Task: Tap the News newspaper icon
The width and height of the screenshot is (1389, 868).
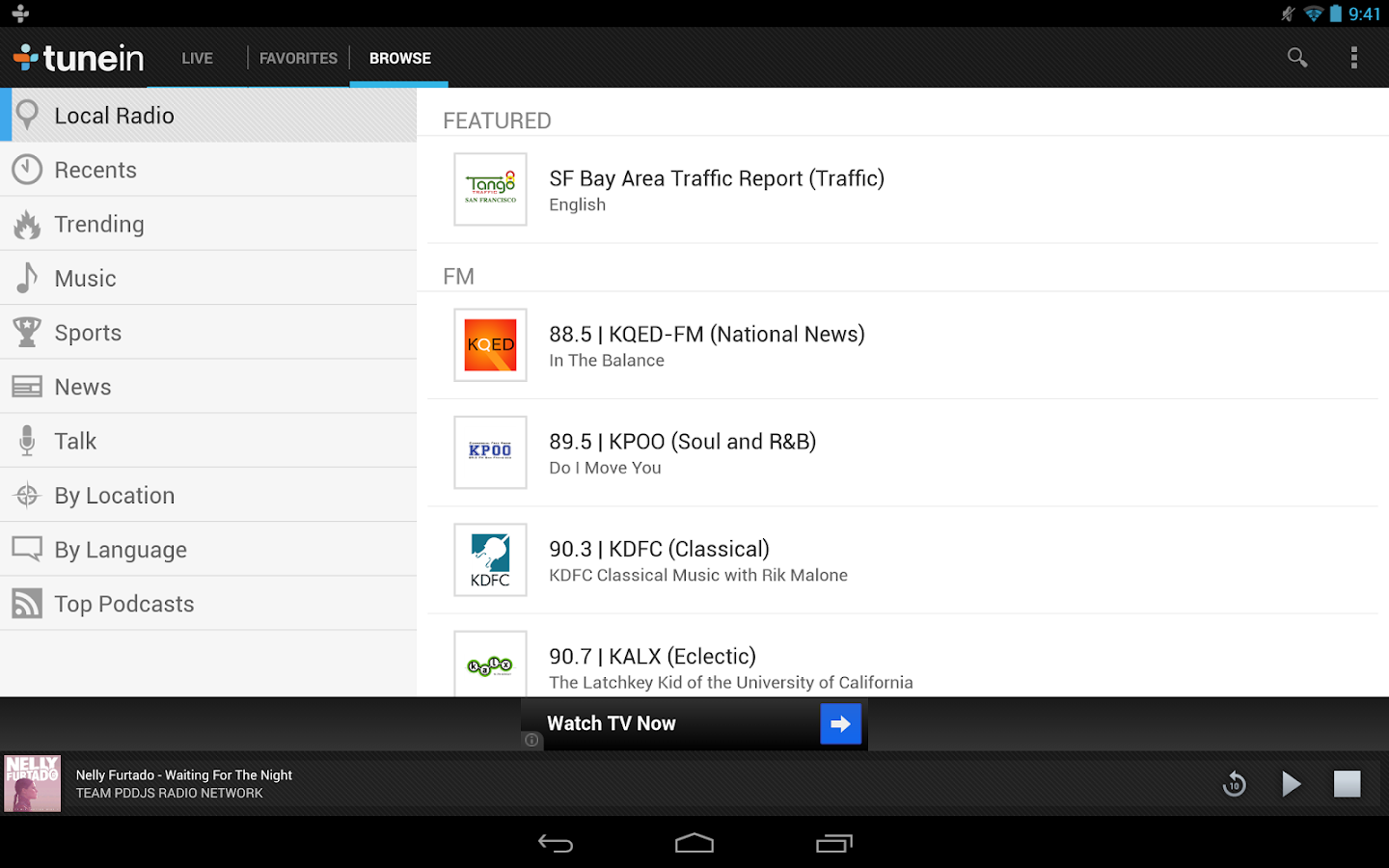Action: point(27,387)
